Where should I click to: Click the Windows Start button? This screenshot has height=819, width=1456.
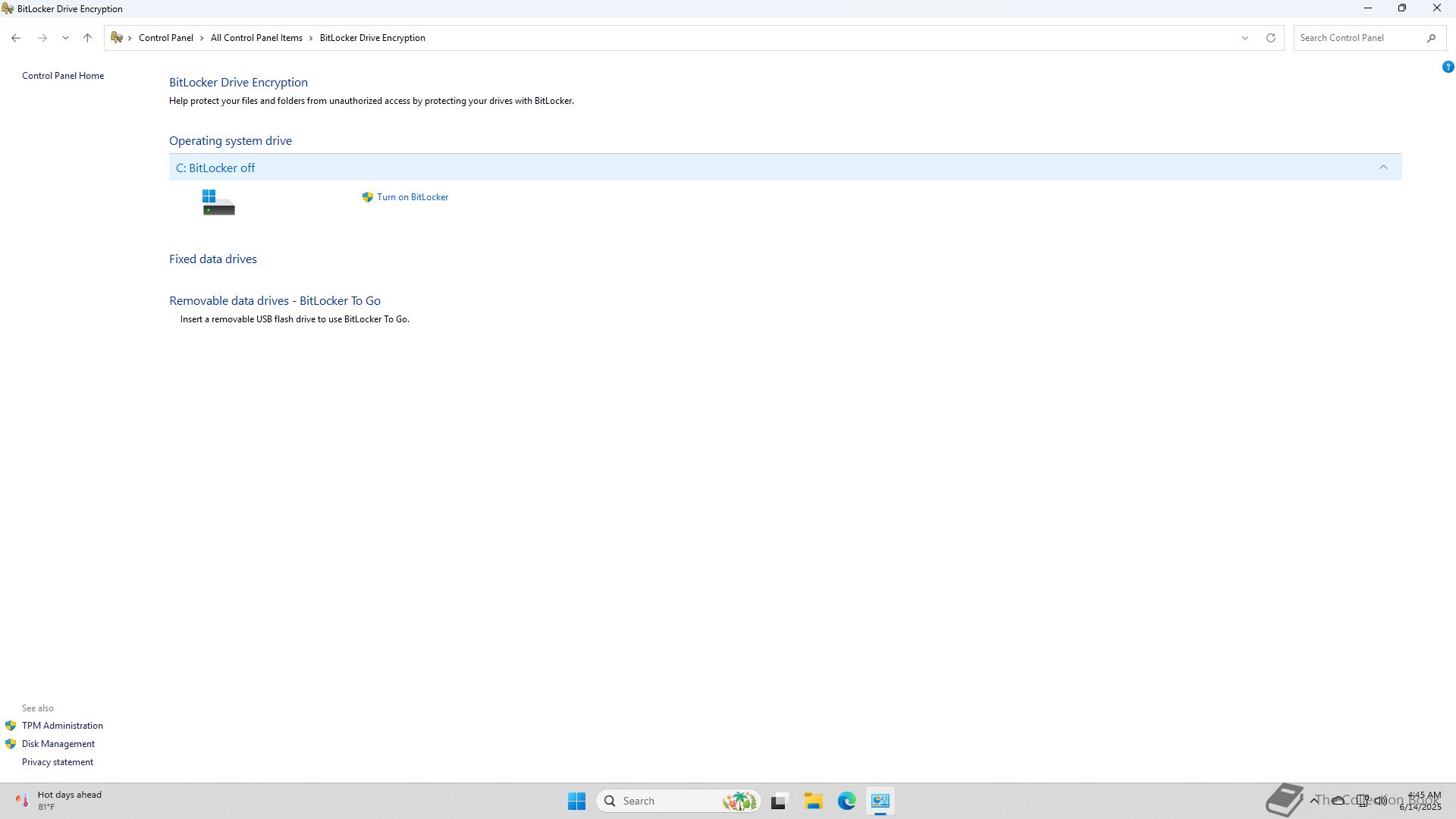(576, 801)
